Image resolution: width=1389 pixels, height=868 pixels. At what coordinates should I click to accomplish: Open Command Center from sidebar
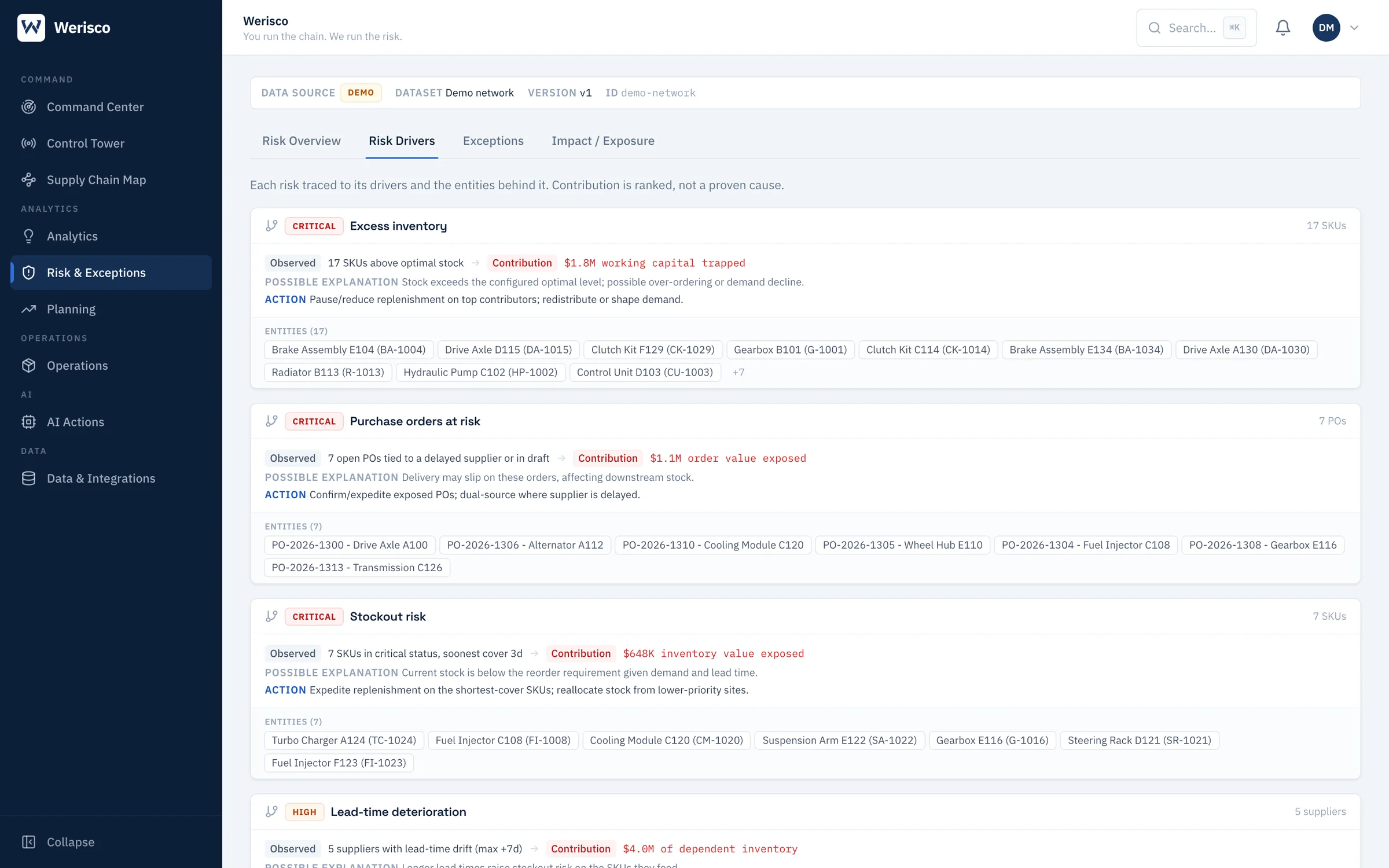click(111, 107)
